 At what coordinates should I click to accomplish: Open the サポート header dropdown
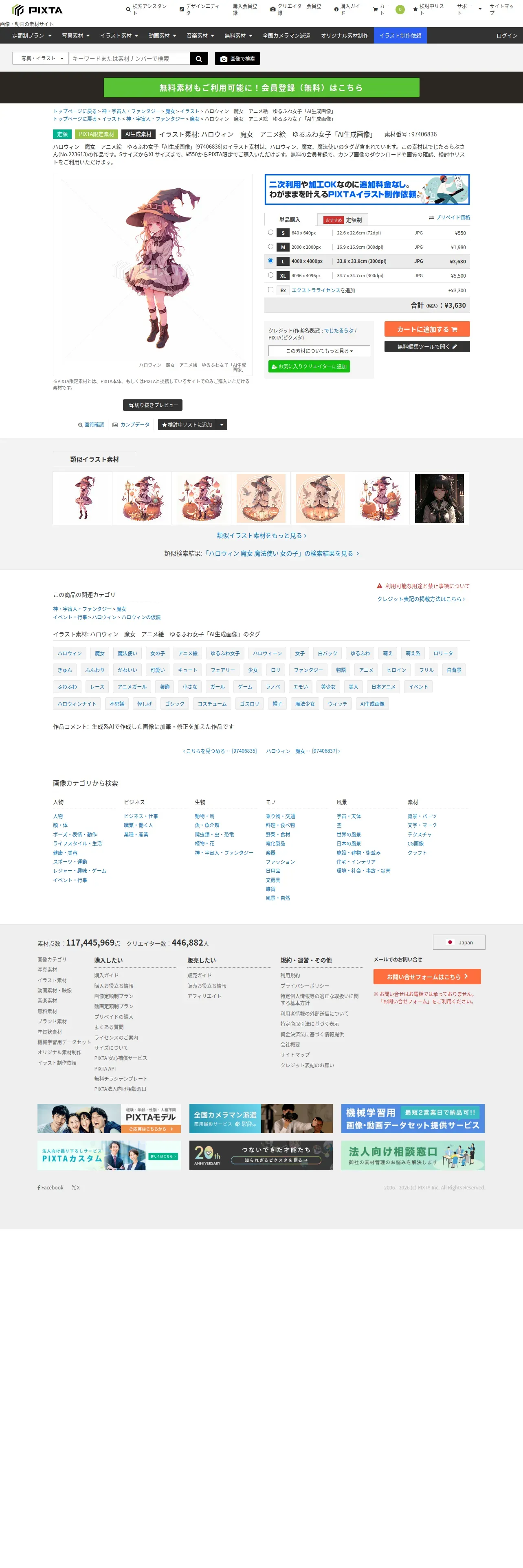469,10
